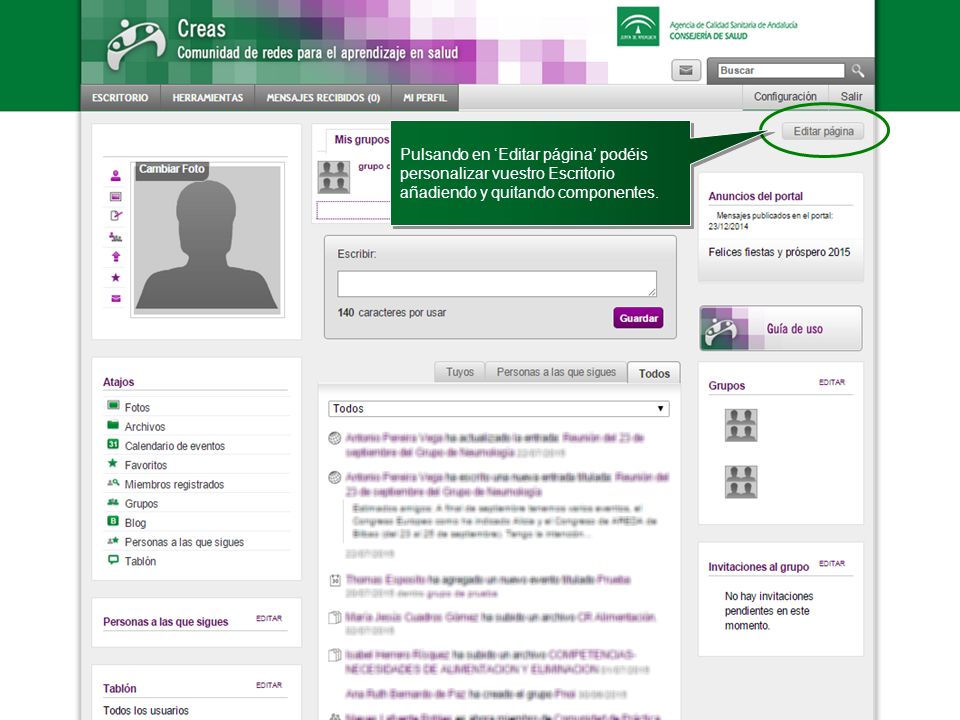
Task: Click the group members icon beside photo
Action: [116, 236]
